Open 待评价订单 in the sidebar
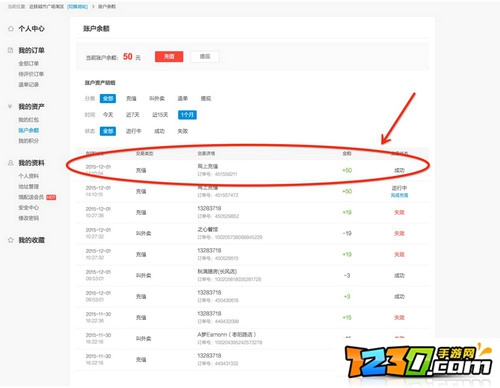Screen dimensions: 500x388 (31, 74)
